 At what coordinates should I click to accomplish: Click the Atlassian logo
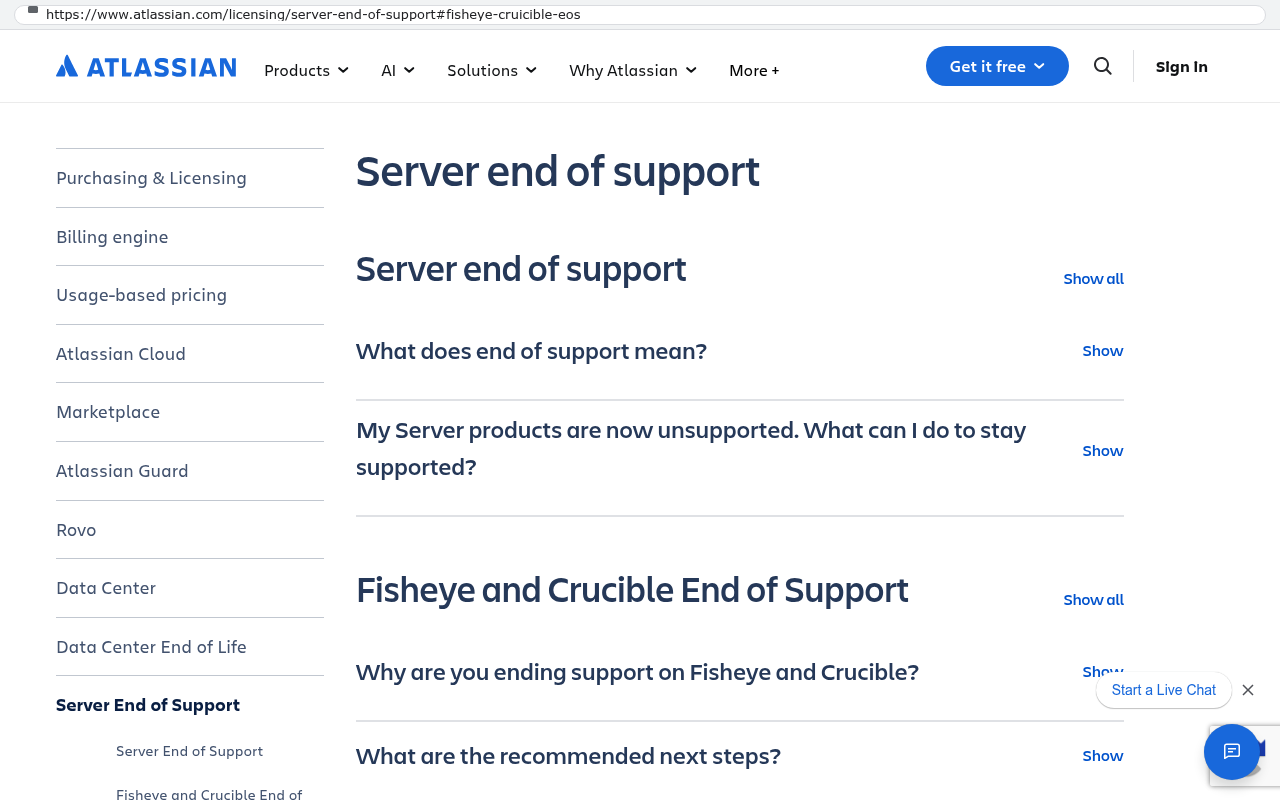(146, 67)
